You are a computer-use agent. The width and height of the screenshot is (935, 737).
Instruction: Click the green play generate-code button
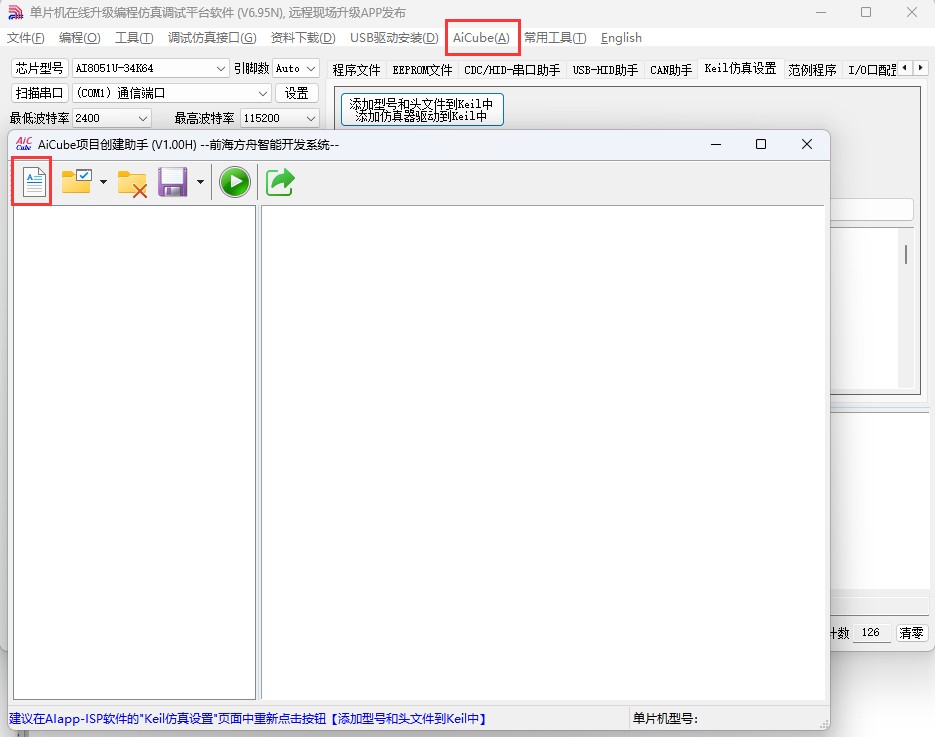coord(235,182)
